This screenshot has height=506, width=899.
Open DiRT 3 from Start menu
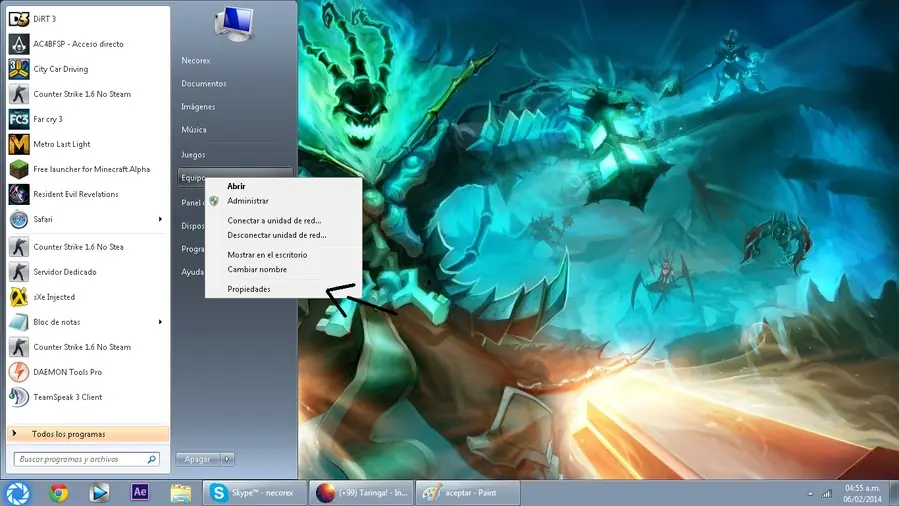tap(88, 19)
